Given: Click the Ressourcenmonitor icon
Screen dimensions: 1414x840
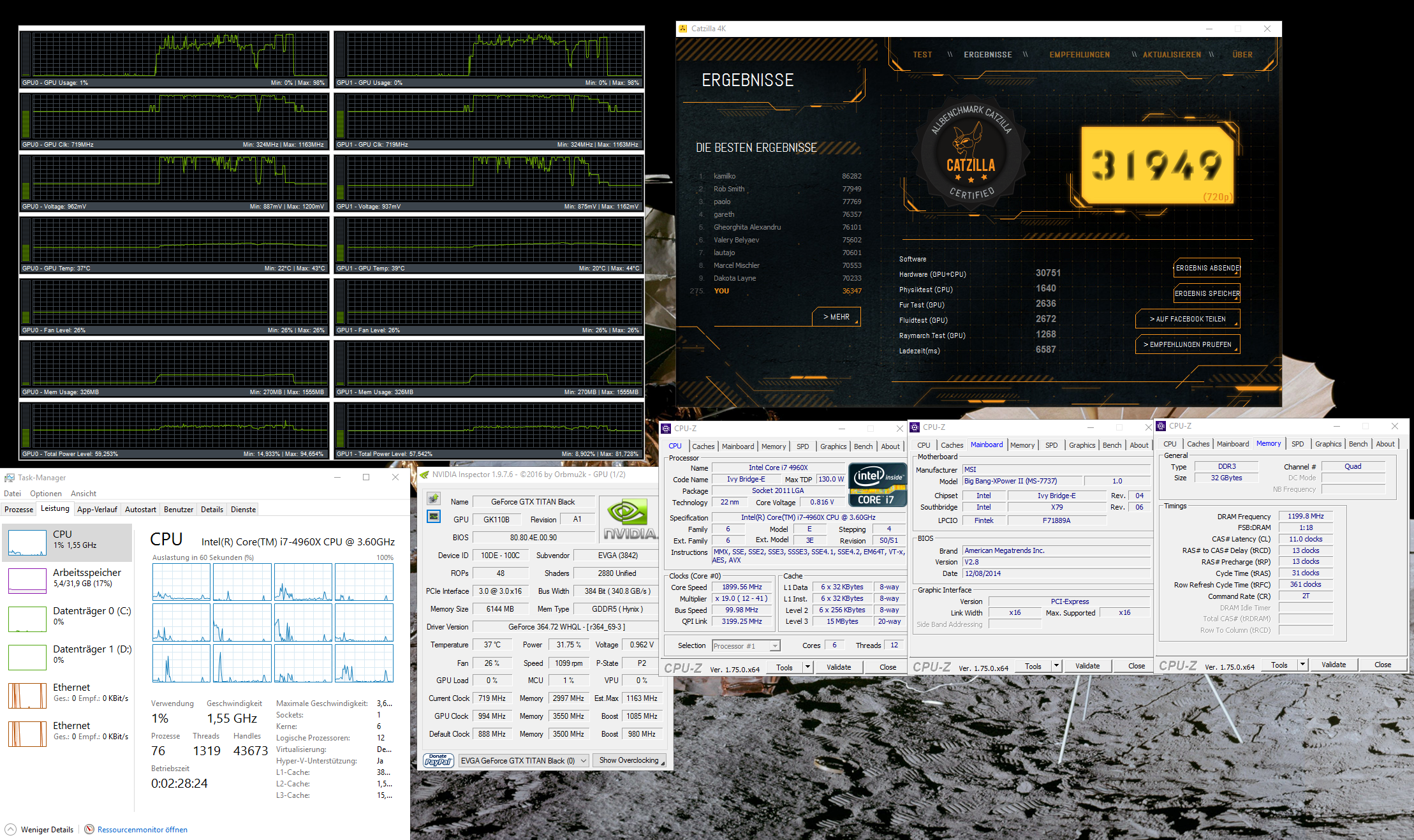Looking at the screenshot, I should (89, 829).
